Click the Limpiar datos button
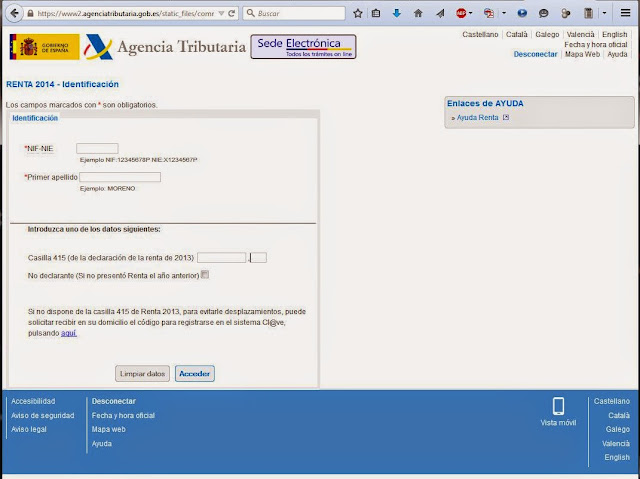The width and height of the screenshot is (640, 479). [142, 374]
